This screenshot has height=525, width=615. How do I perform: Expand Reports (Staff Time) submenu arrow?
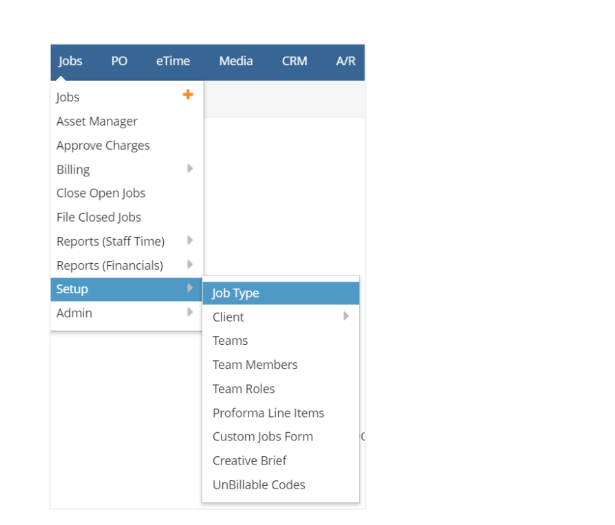click(x=190, y=240)
